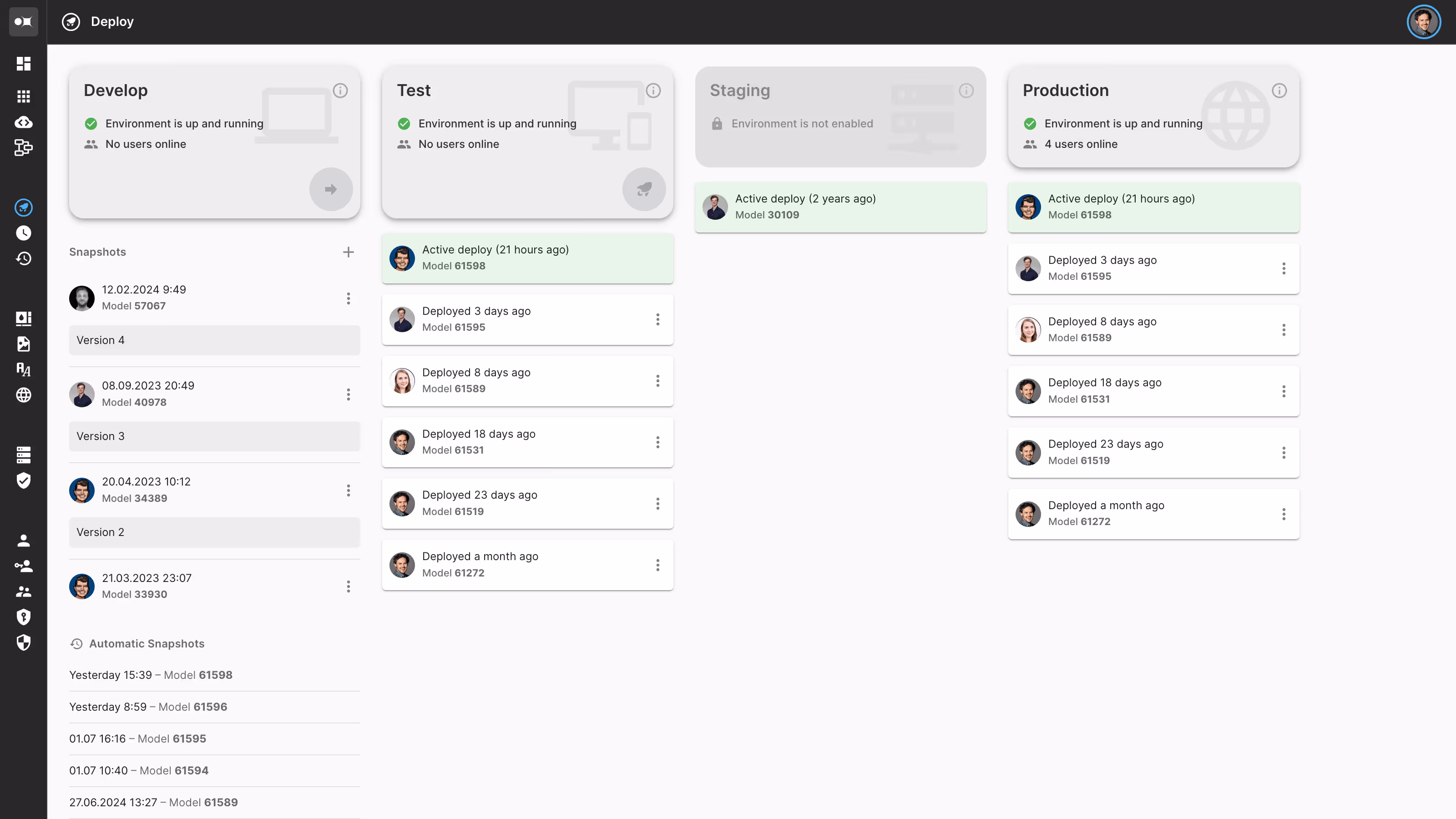Open Production menu for Model 61272 deploy
Image resolution: width=1456 pixels, height=819 pixels.
[1284, 514]
